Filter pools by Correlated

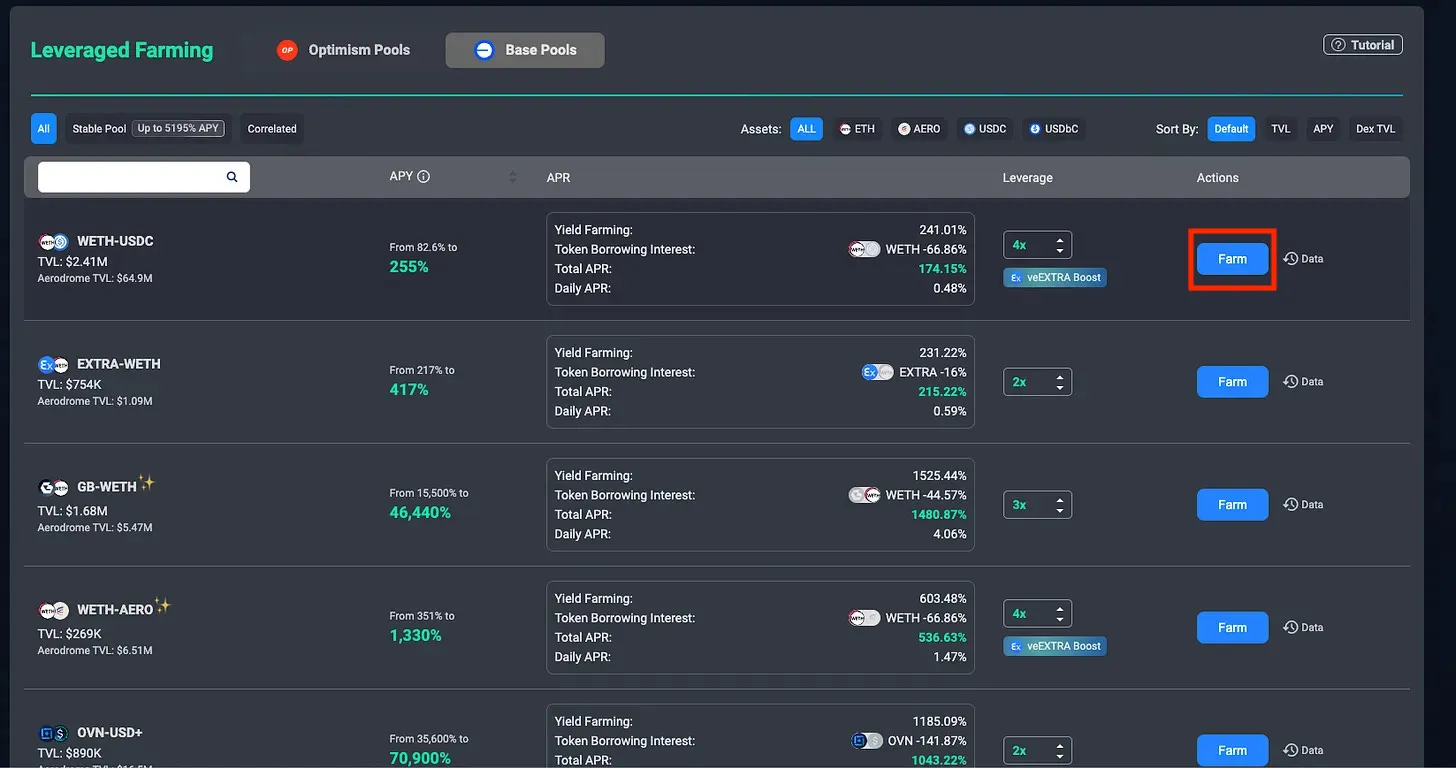tap(272, 129)
